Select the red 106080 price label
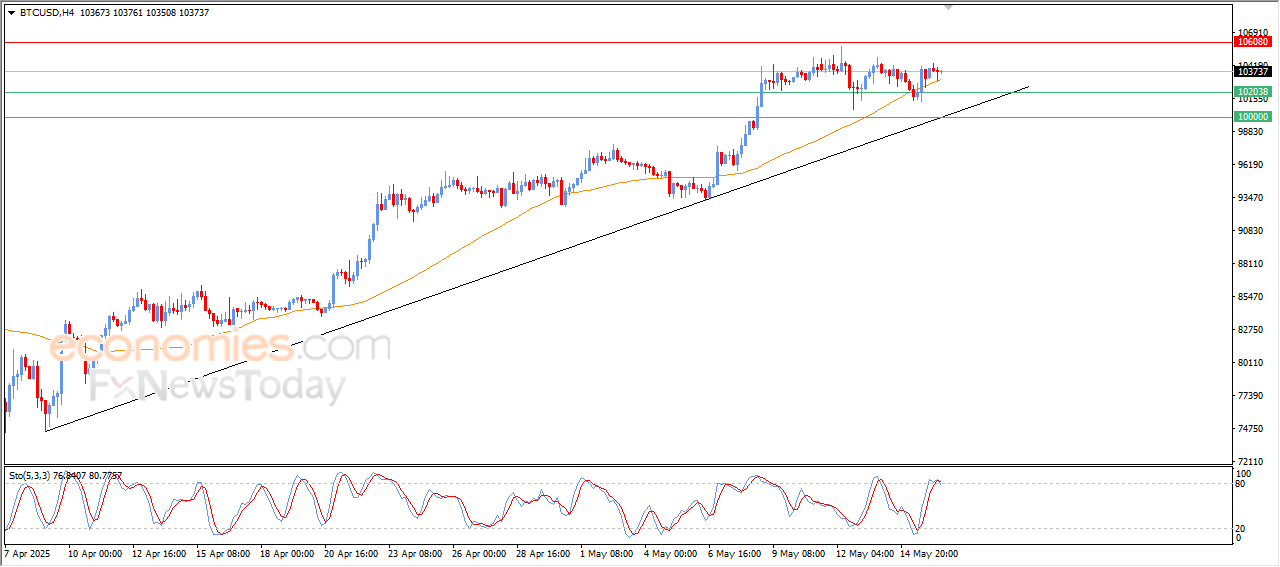Image resolution: width=1280 pixels, height=567 pixels. [1253, 42]
